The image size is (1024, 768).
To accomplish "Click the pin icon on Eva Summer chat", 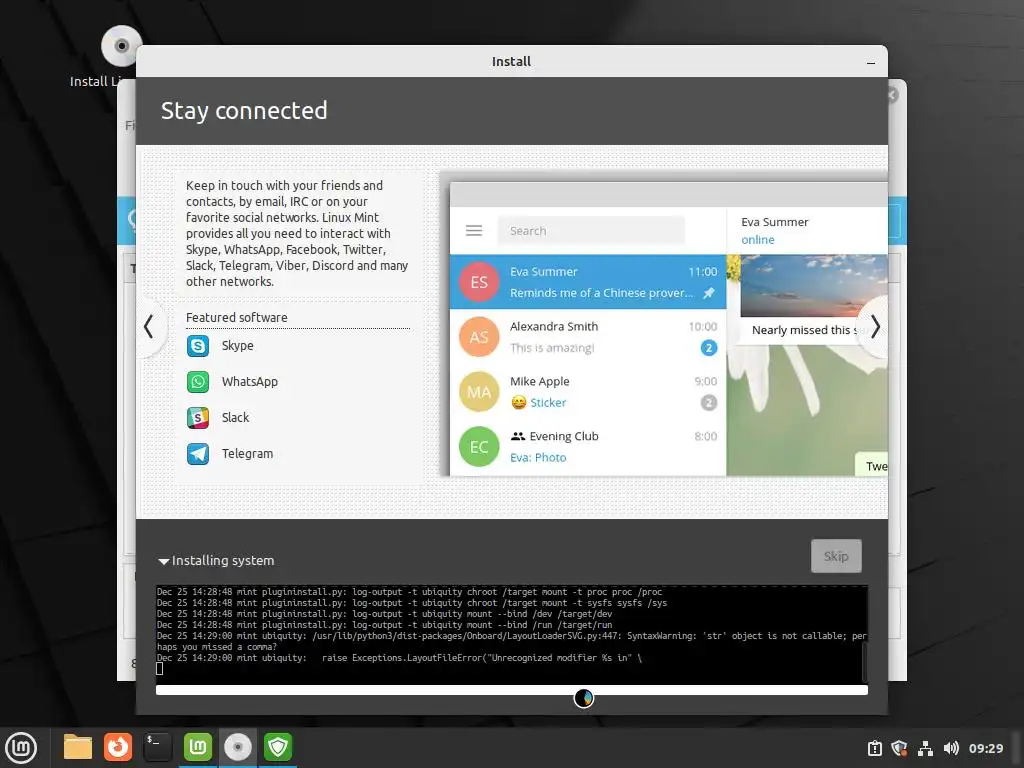I will tap(709, 293).
